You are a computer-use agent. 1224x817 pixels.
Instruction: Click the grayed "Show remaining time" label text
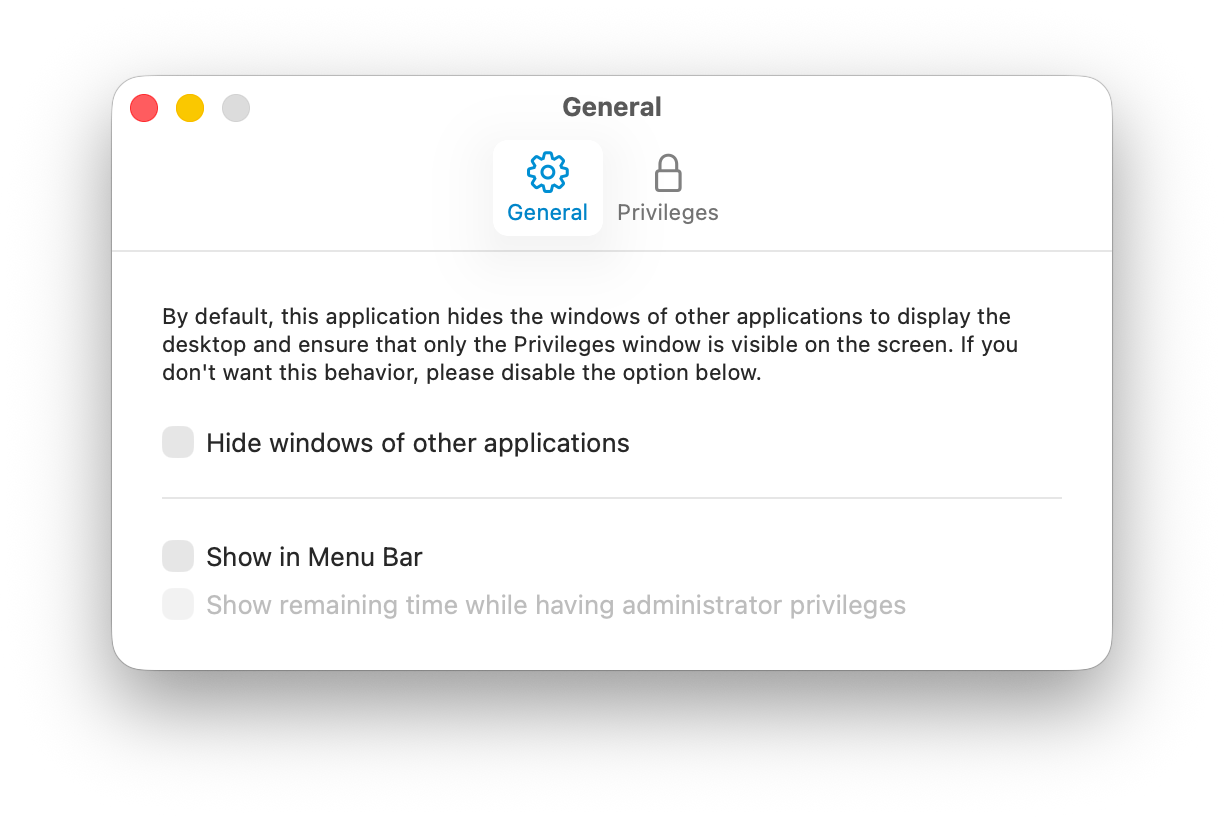(x=556, y=605)
